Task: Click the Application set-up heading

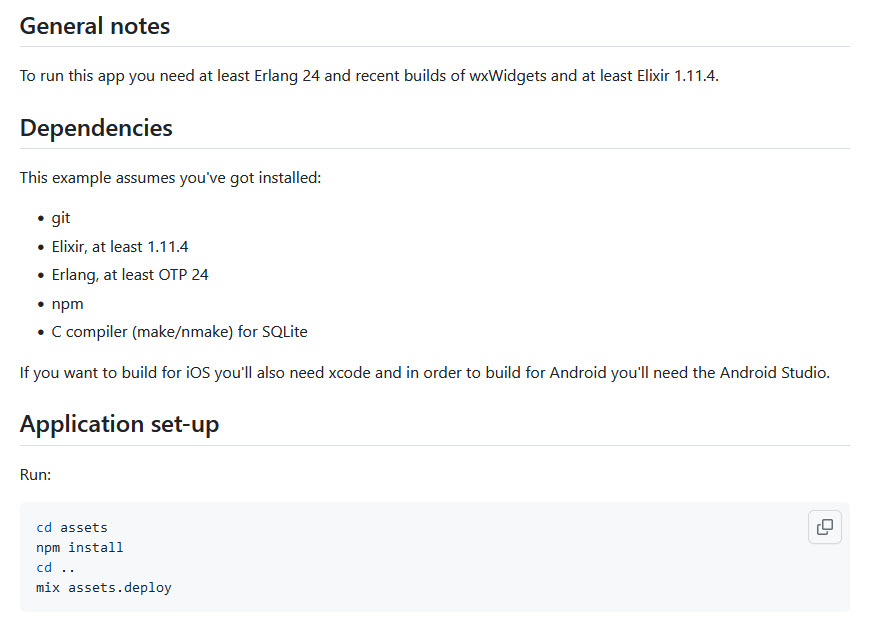Action: [119, 424]
